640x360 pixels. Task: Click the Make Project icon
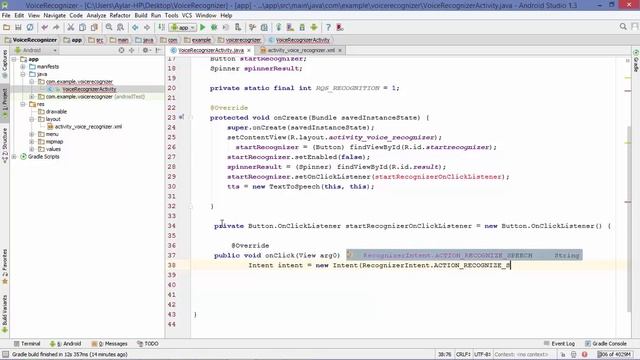point(162,27)
